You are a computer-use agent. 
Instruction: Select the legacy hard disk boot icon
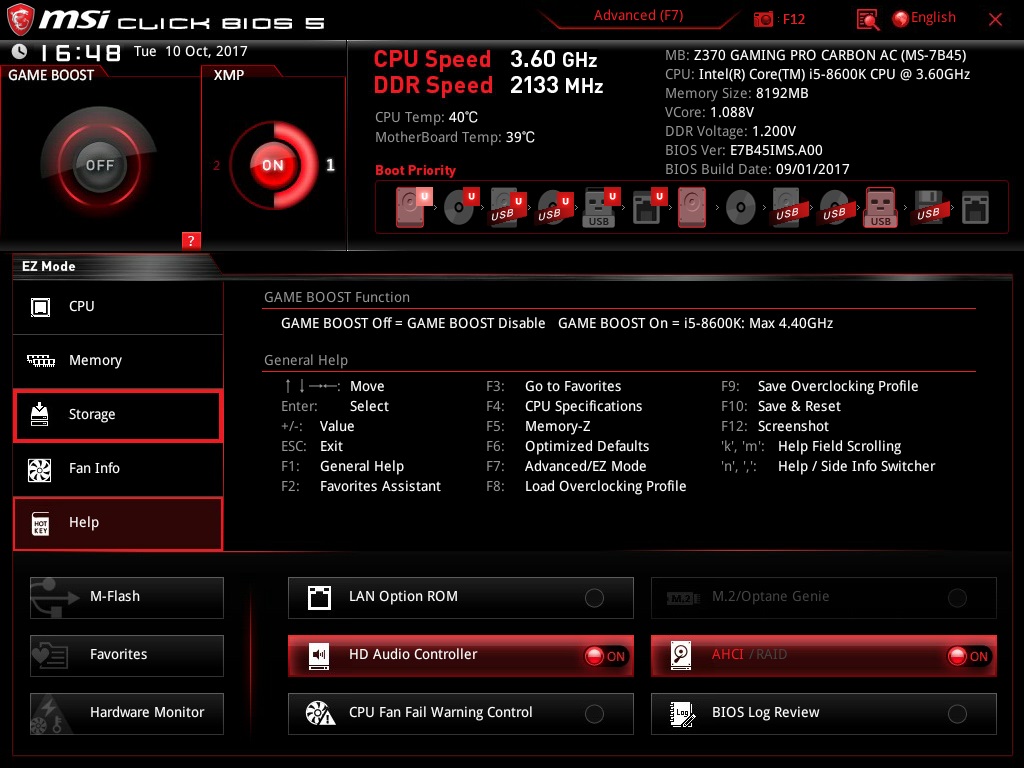[692, 207]
